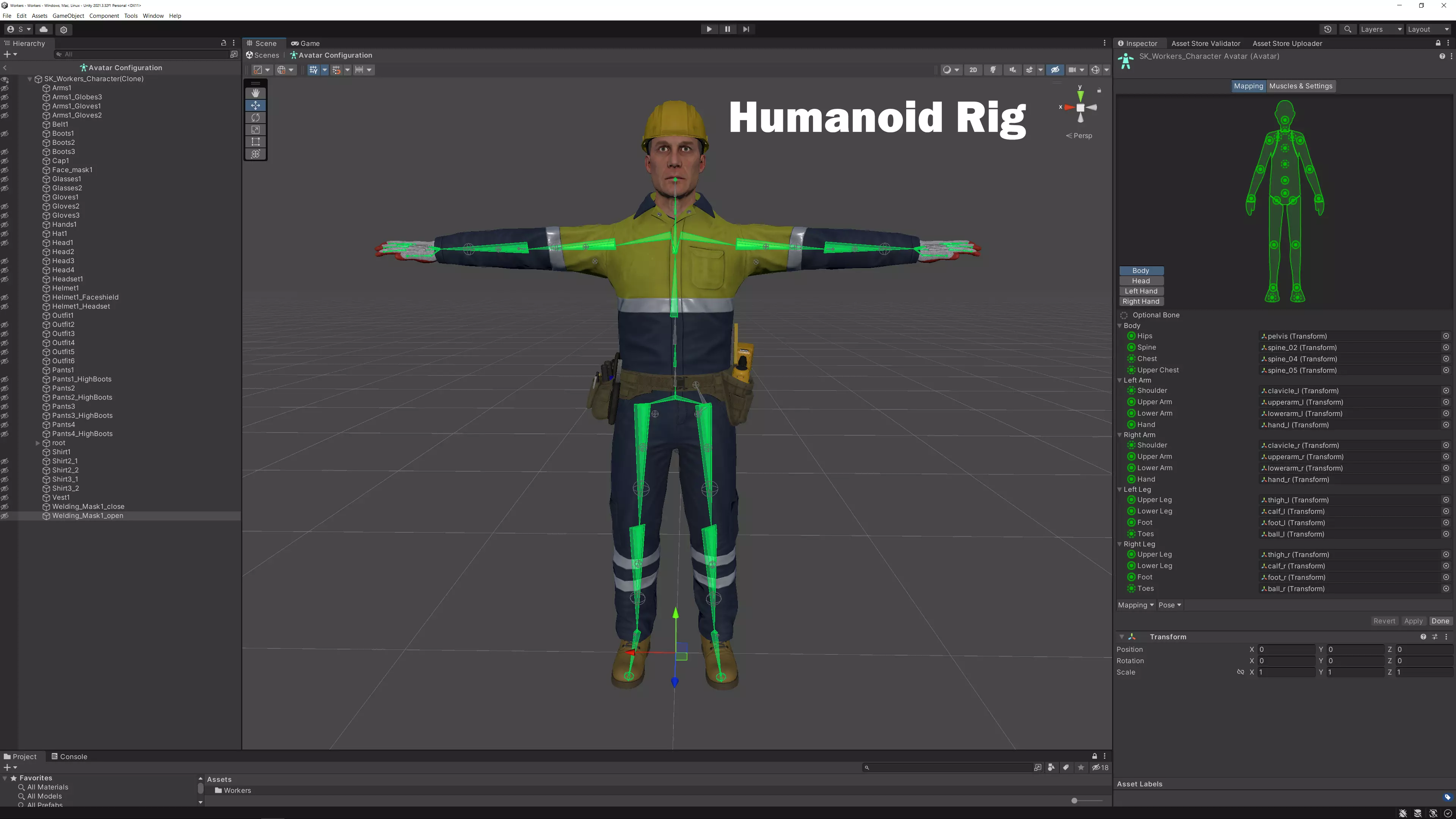1456x819 pixels.
Task: Select the Move tool
Action: (x=256, y=105)
